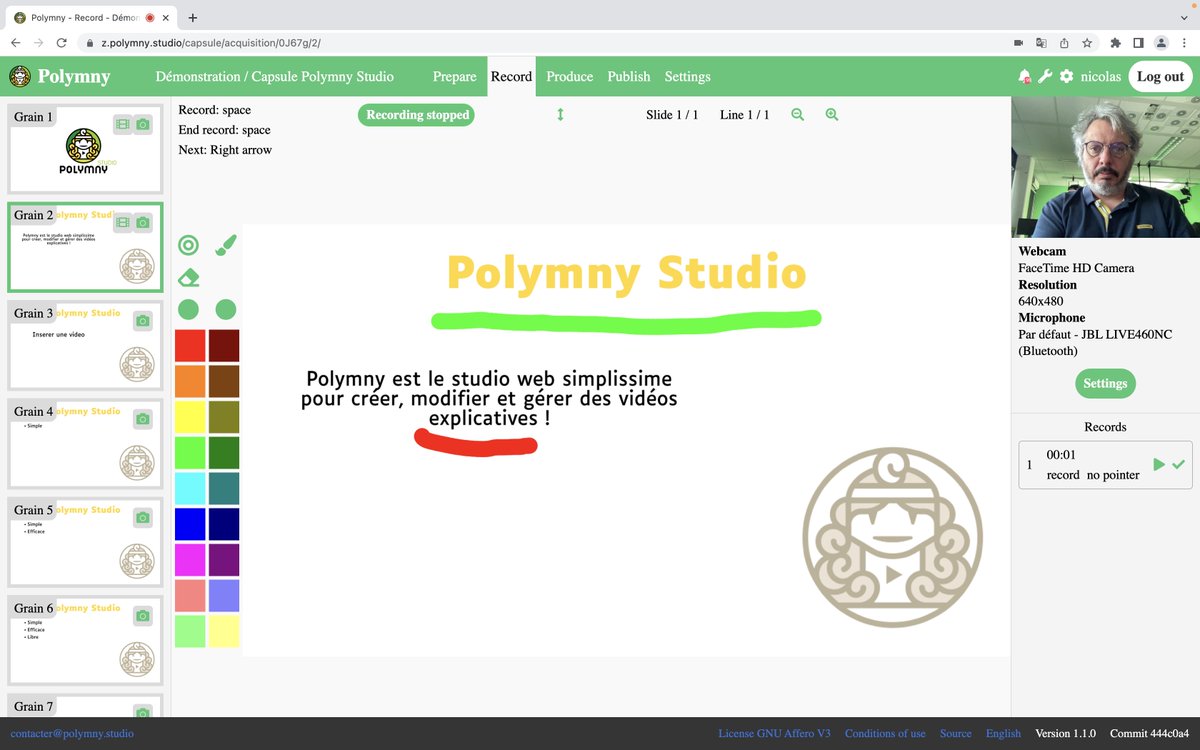Image resolution: width=1200 pixels, height=750 pixels.
Task: Click the browser address bar URL
Action: click(211, 43)
